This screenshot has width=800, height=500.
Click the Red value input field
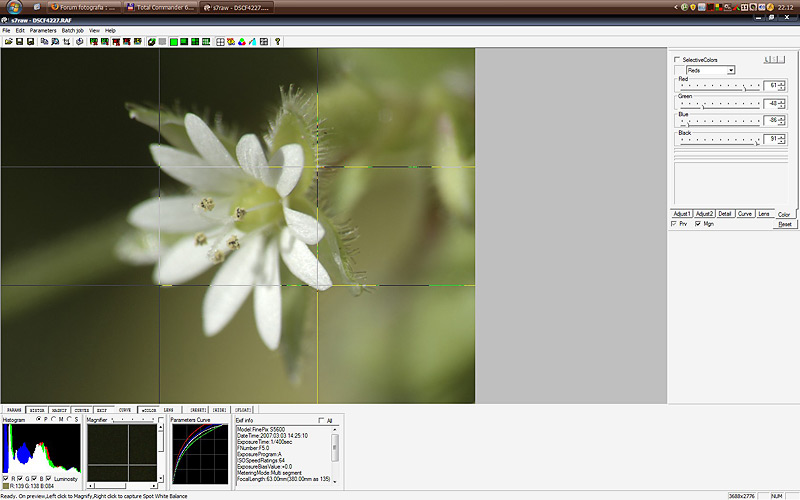[771, 86]
